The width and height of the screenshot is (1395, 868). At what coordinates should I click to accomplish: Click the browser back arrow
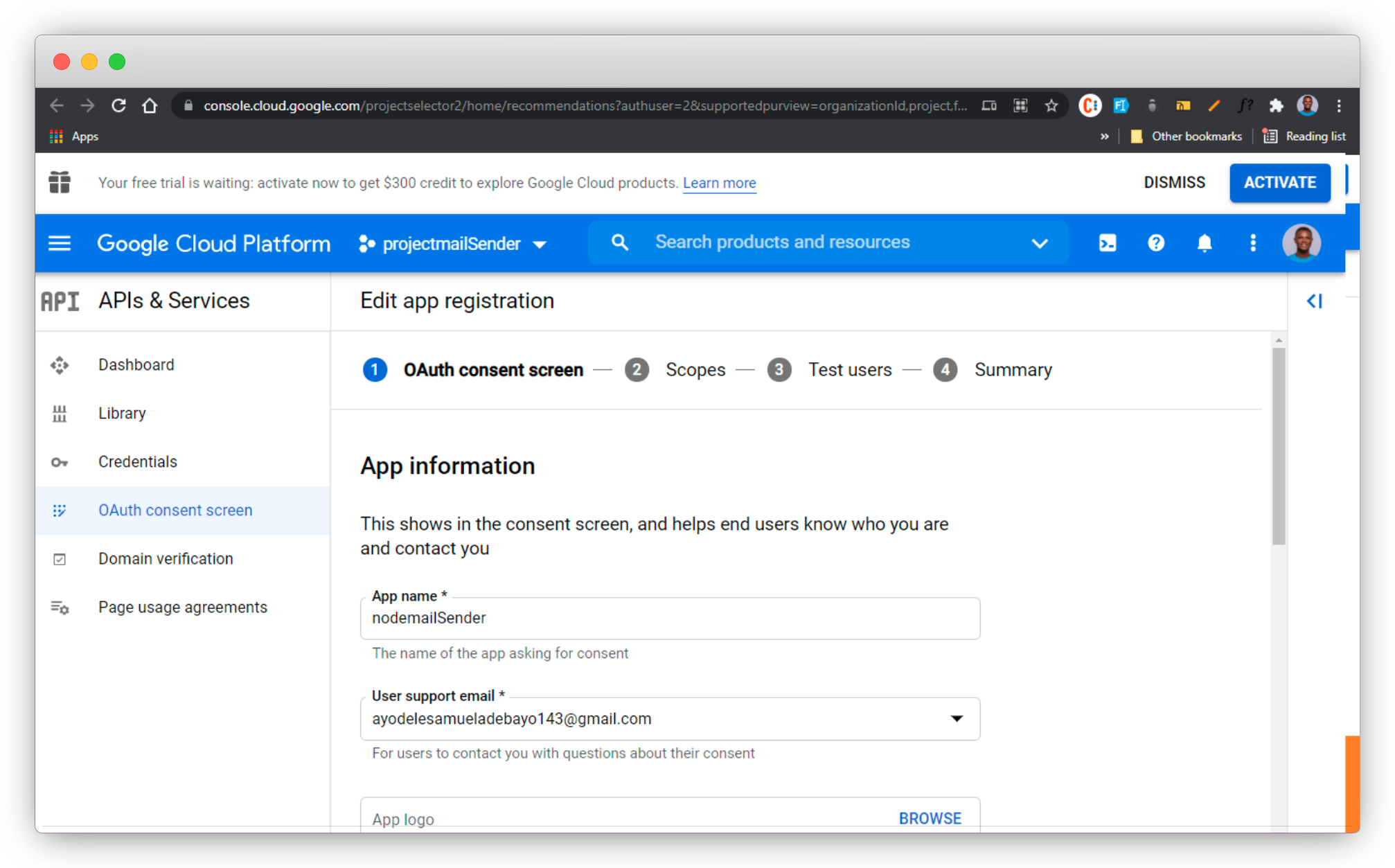[57, 105]
